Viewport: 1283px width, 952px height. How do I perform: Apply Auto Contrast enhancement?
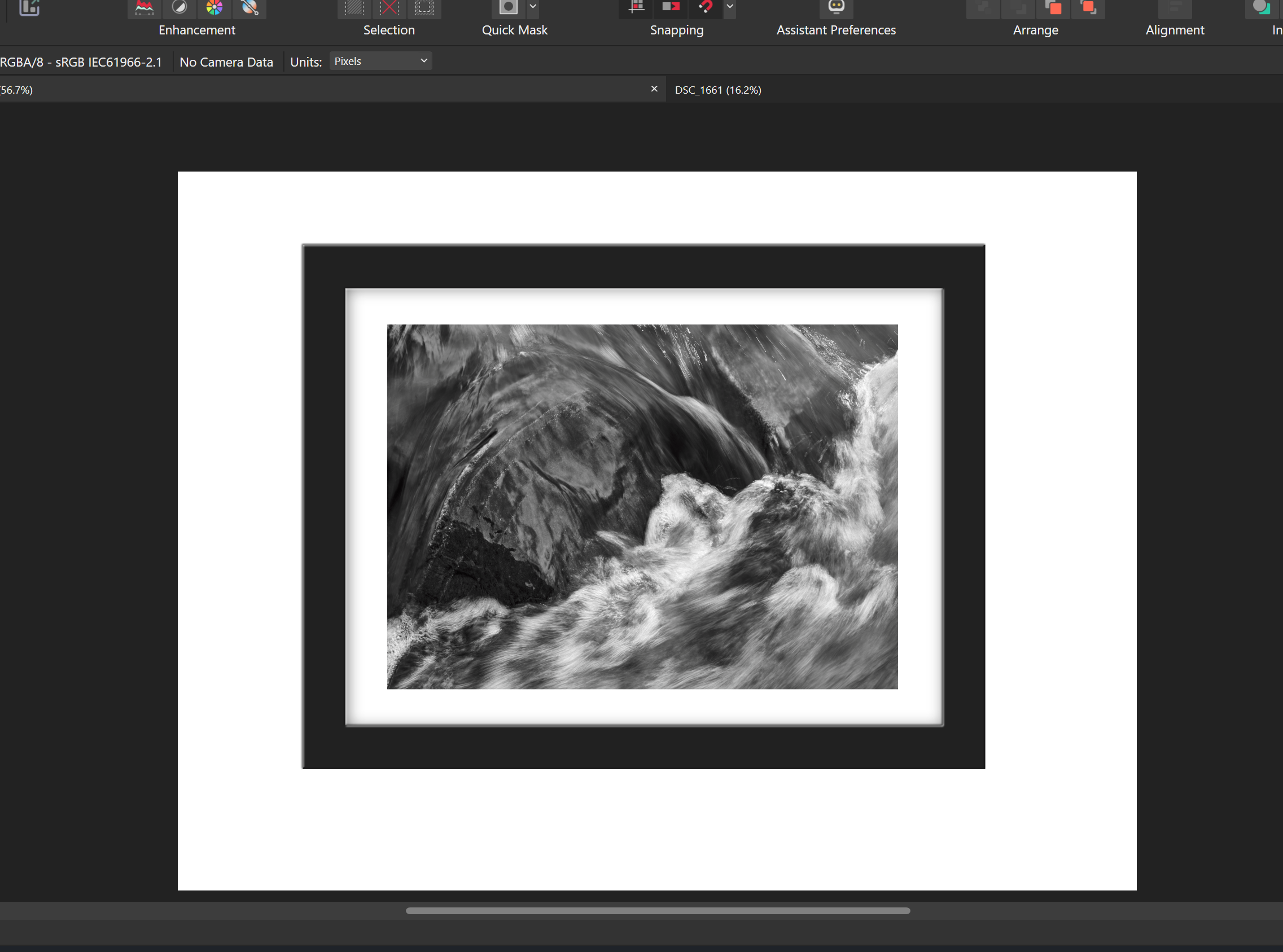[179, 8]
